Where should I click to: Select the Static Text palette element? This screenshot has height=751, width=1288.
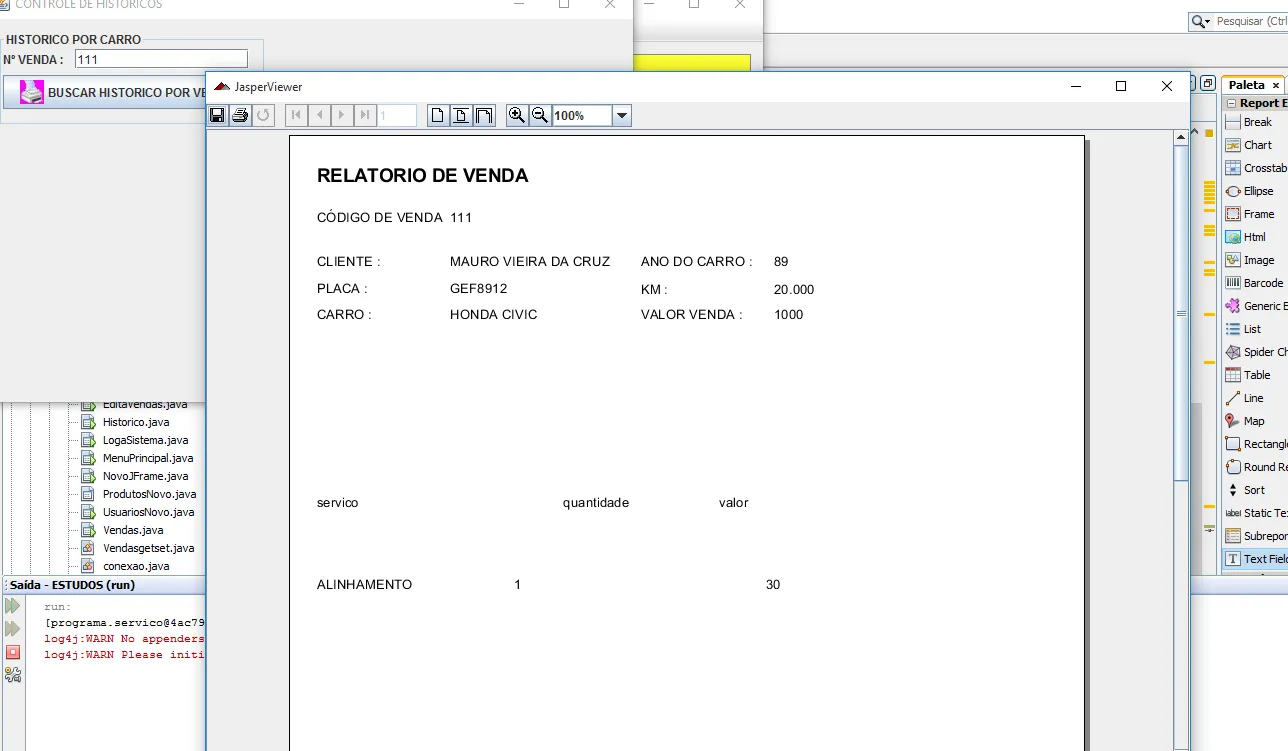1257,513
